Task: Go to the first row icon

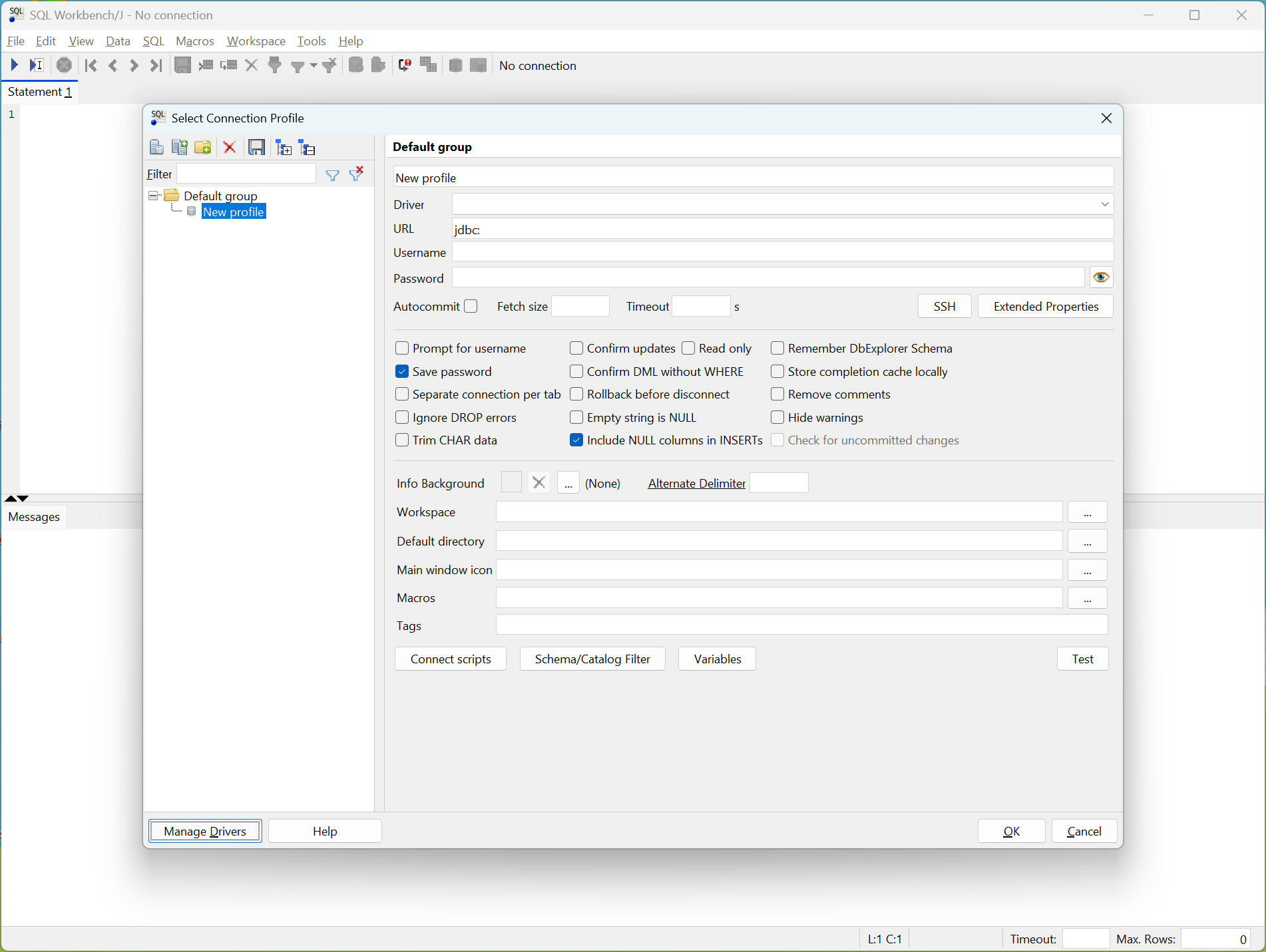Action: point(91,65)
